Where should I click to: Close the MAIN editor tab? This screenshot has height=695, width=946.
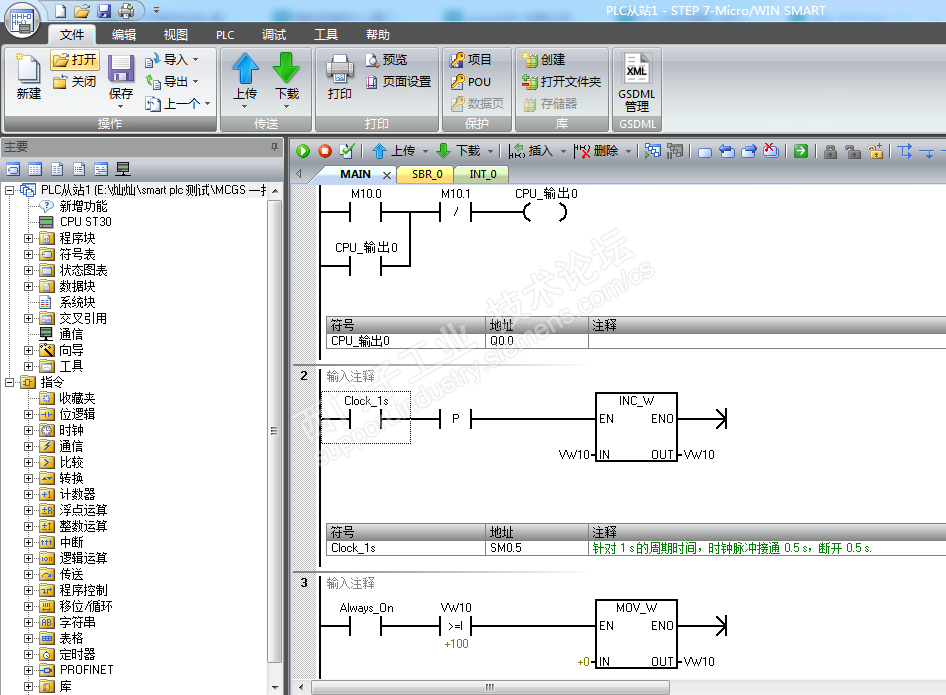pos(387,175)
